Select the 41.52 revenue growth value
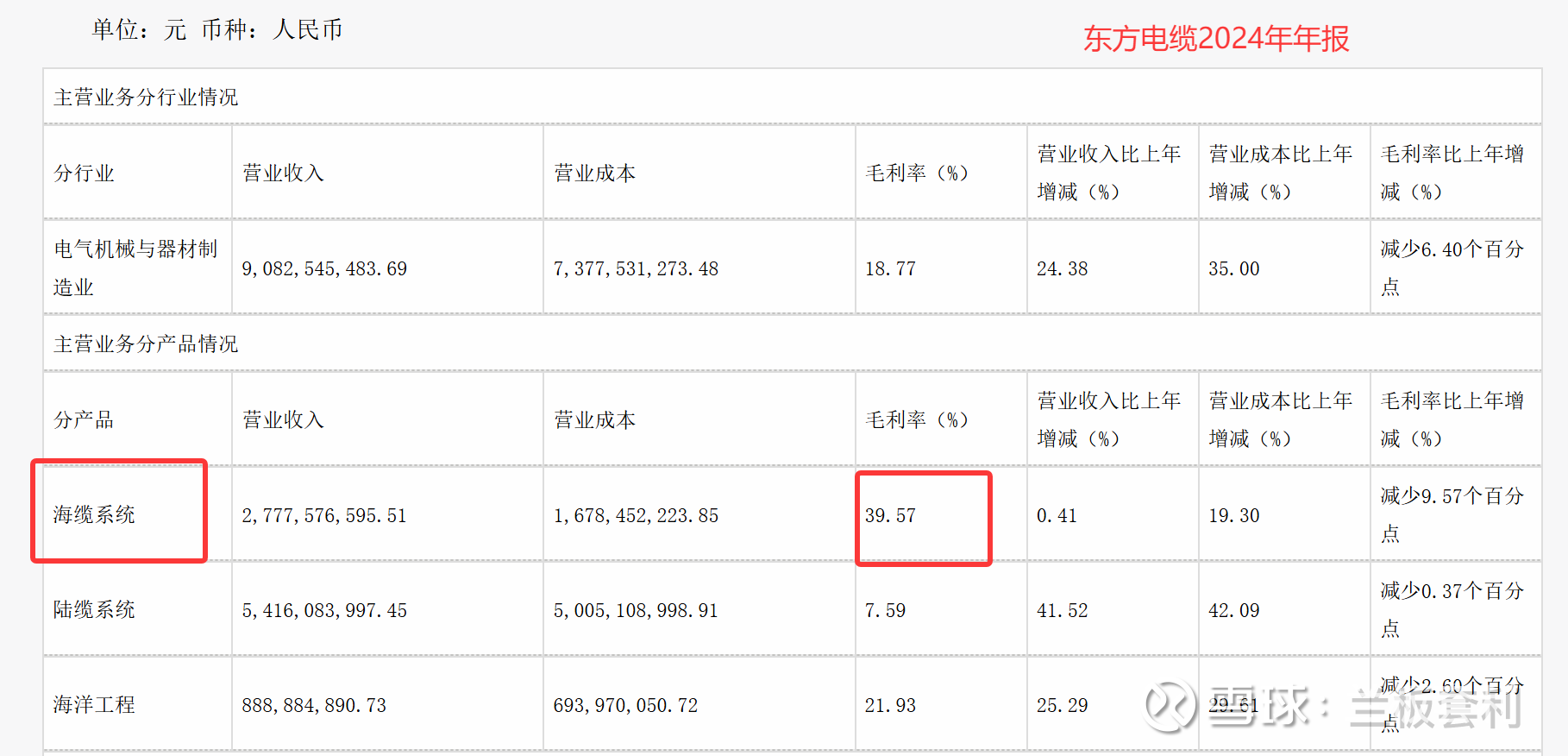The width and height of the screenshot is (1568, 756). click(x=1062, y=611)
